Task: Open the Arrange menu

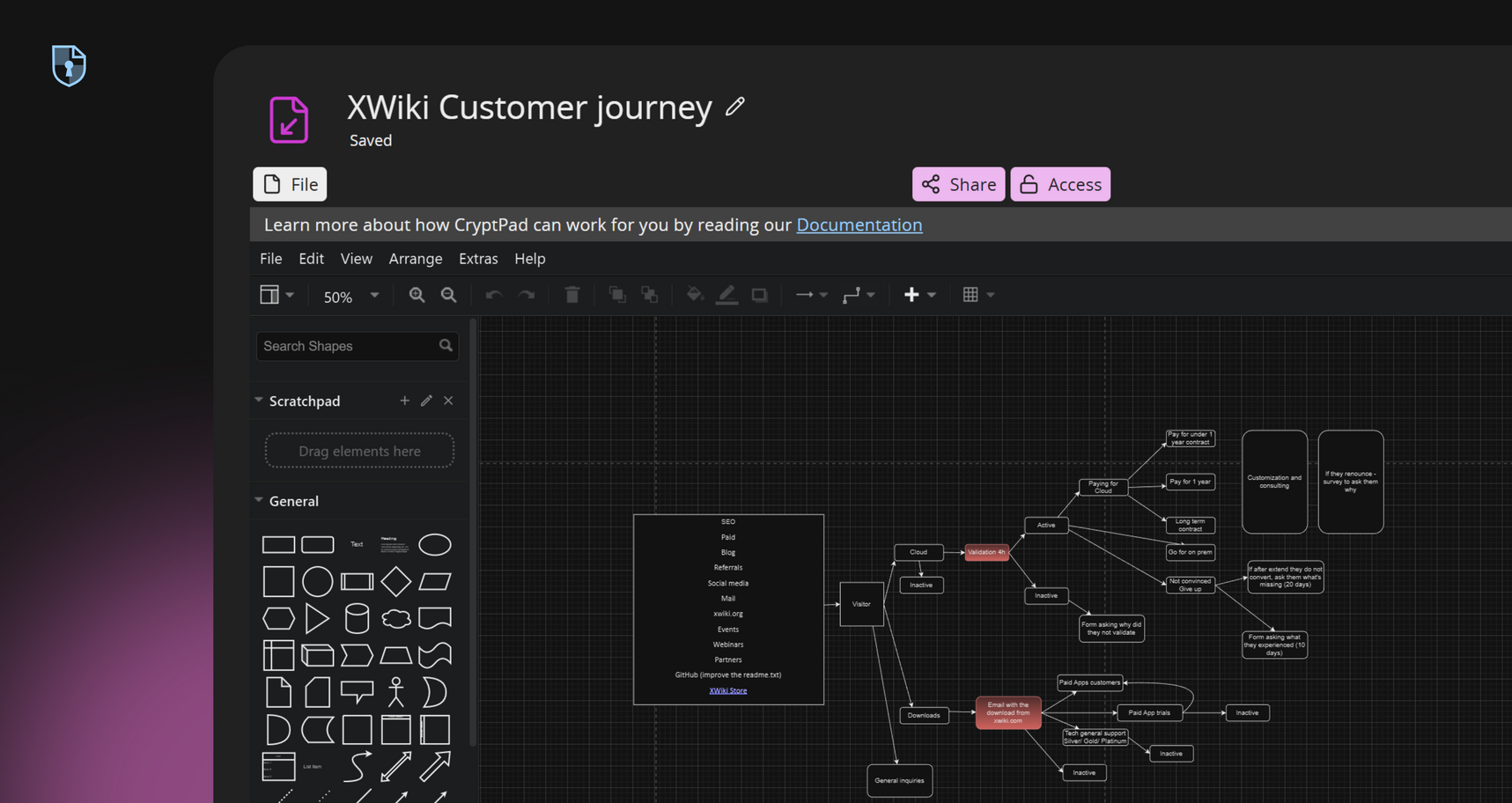Action: coord(415,259)
